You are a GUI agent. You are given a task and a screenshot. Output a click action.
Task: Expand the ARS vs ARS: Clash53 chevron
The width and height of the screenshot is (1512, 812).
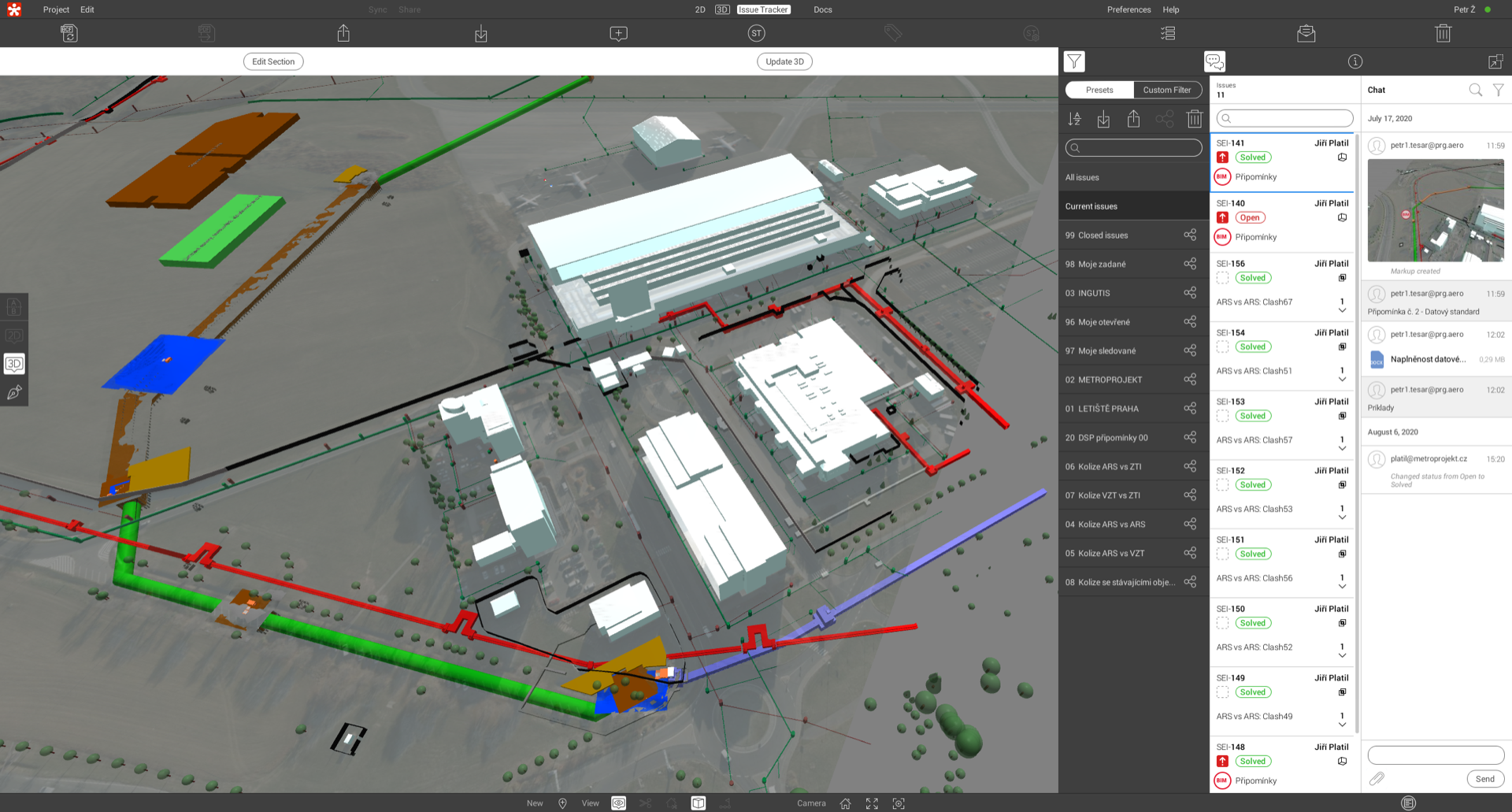[x=1342, y=517]
